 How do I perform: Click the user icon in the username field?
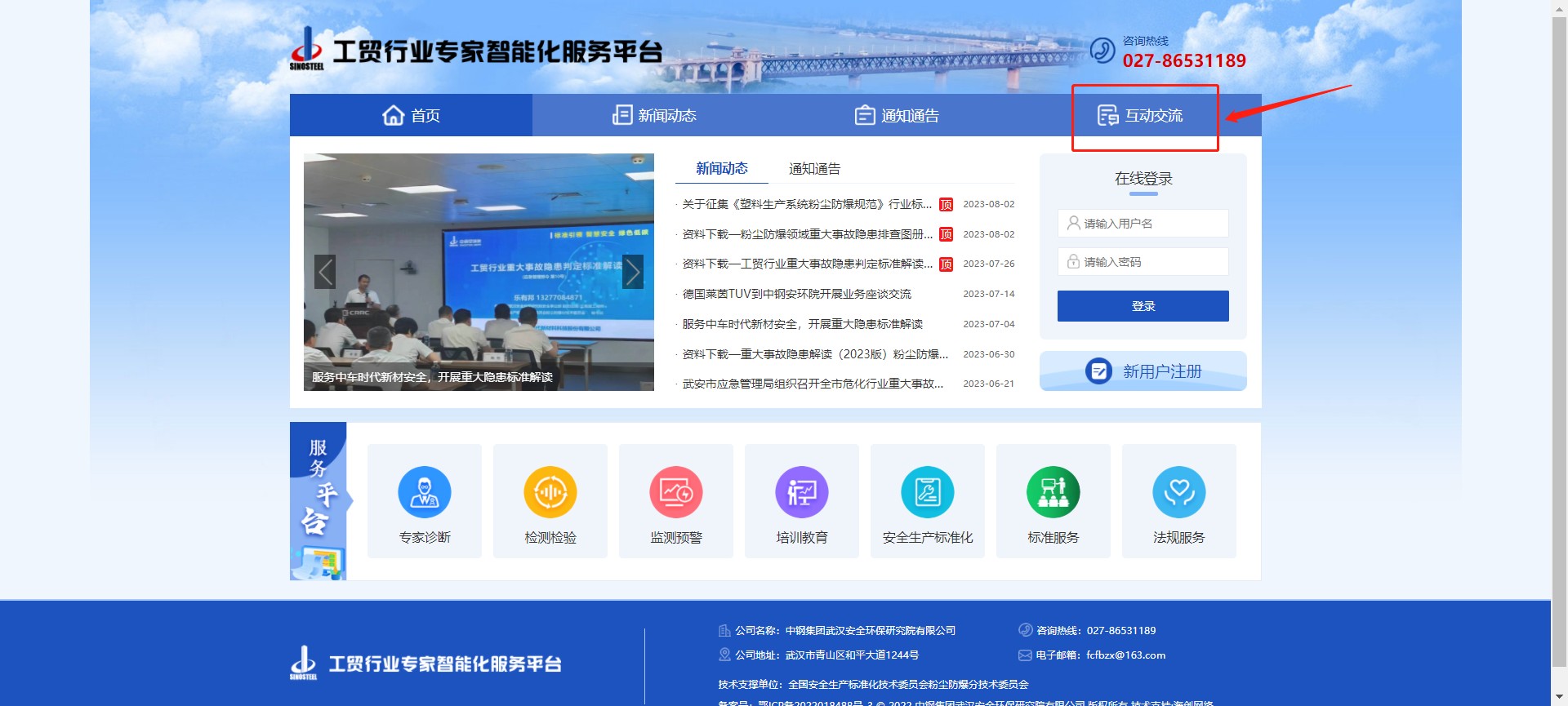1074,223
